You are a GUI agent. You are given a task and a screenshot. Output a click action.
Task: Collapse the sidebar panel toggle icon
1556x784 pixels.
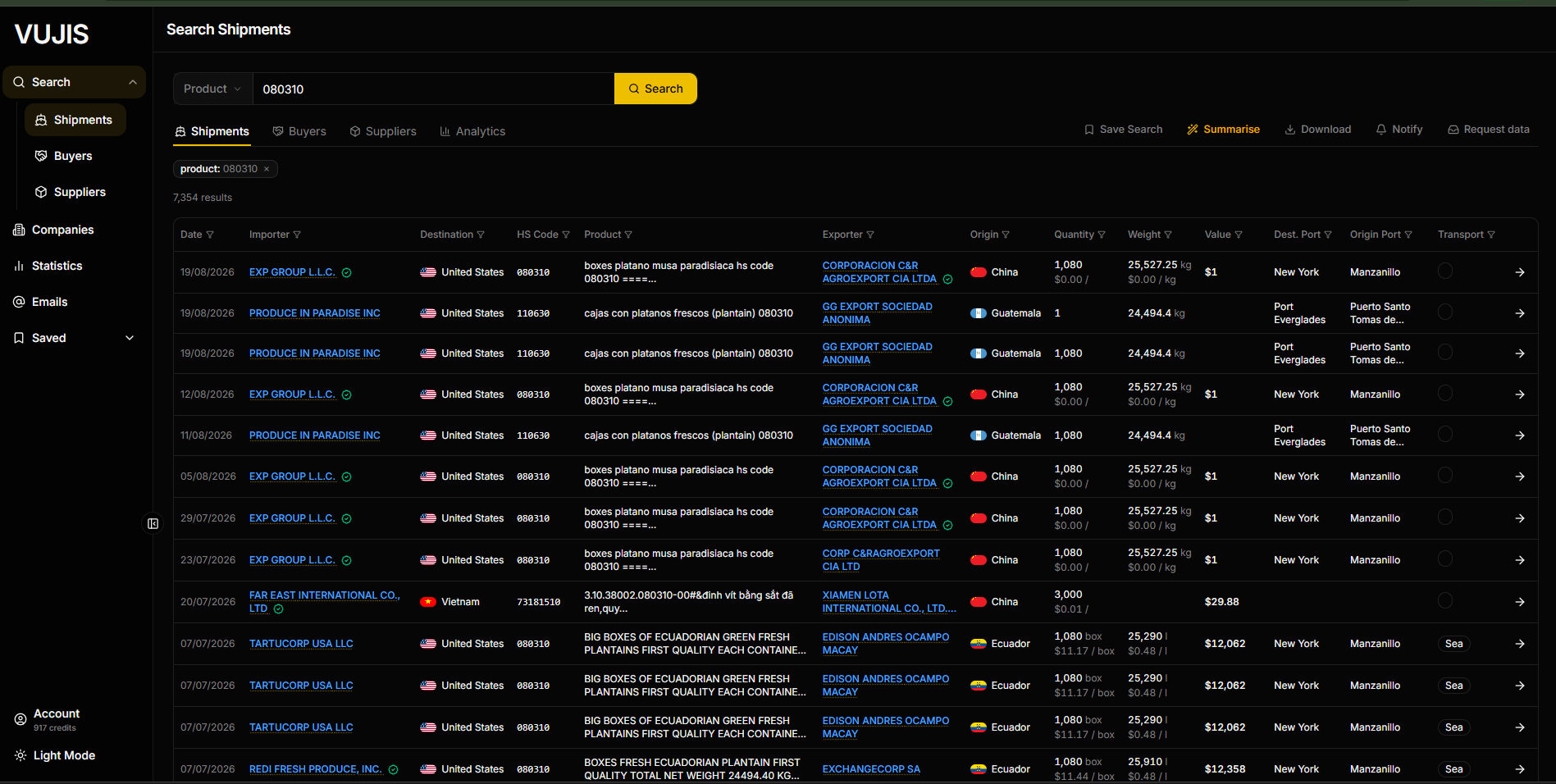click(153, 523)
